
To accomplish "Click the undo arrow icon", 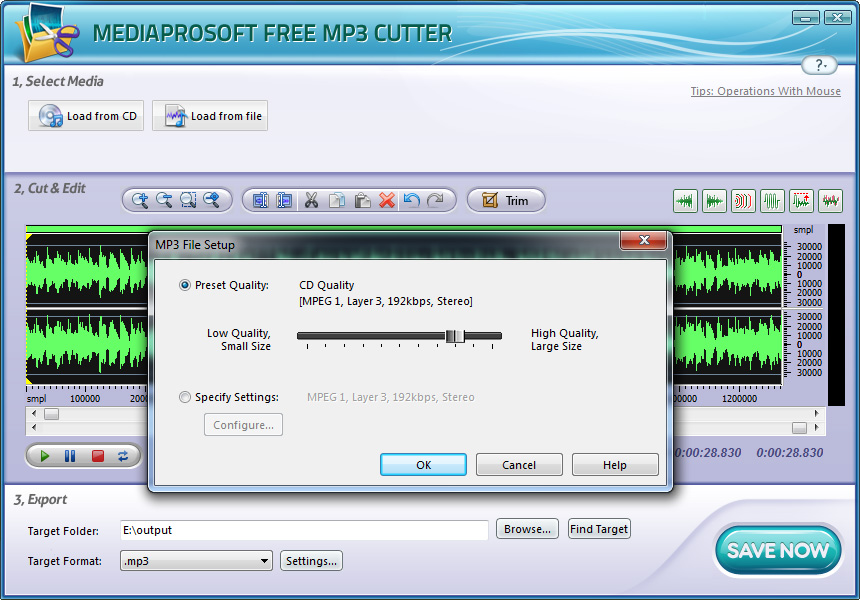I will tap(411, 201).
